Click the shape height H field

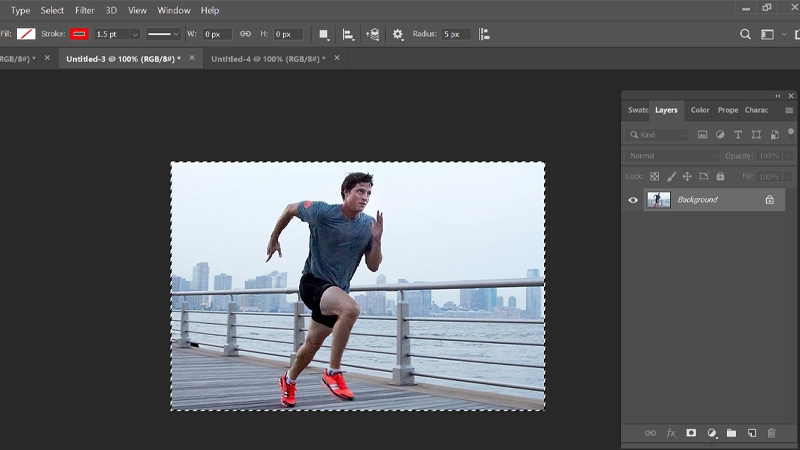click(288, 34)
